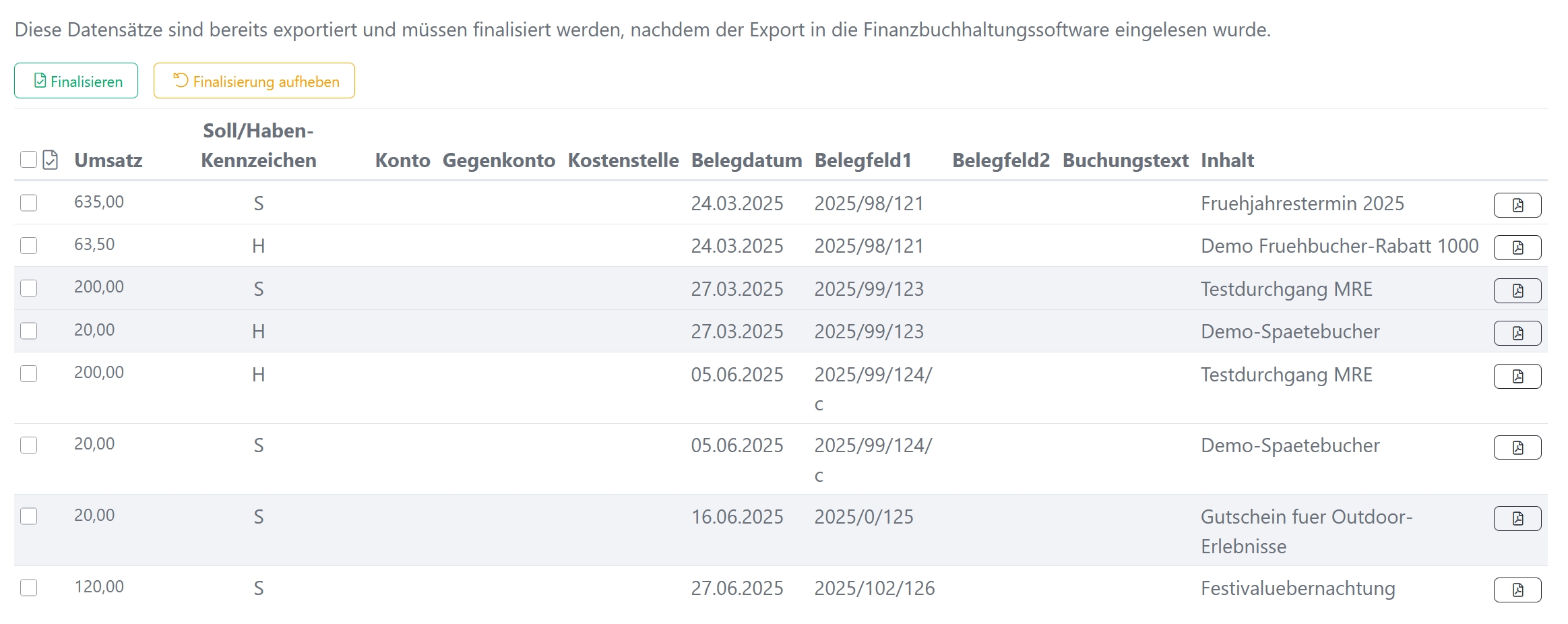1568x624 pixels.
Task: Check the checkbox for the 120,00 entry
Action: click(28, 587)
